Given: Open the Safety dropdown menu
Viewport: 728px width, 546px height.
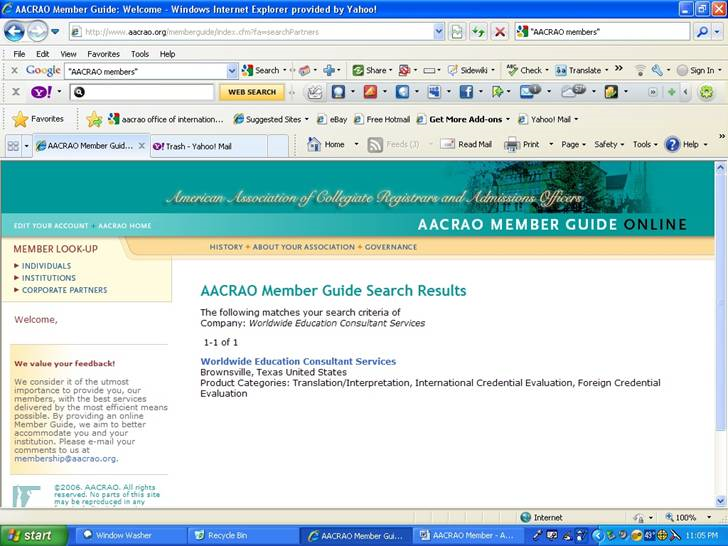Looking at the screenshot, I should click(609, 144).
